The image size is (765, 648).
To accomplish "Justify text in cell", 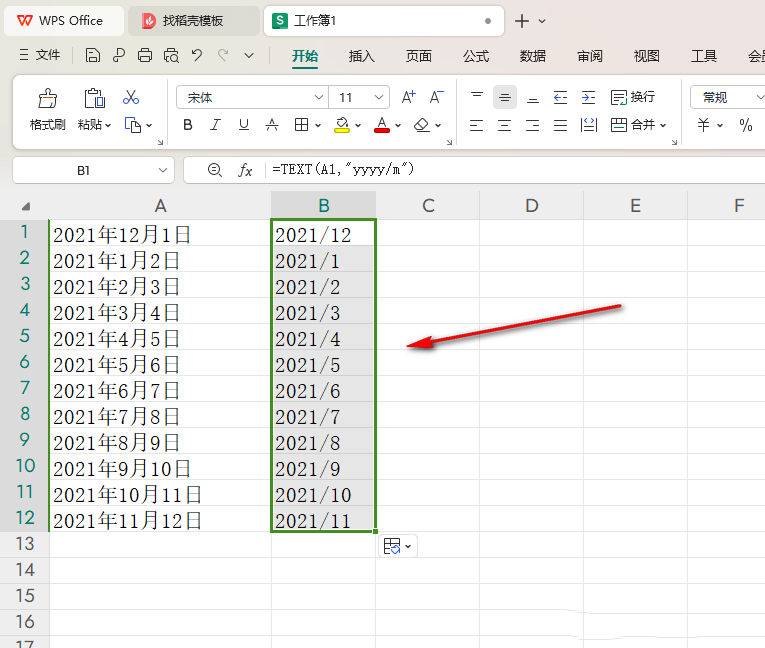I will [561, 125].
